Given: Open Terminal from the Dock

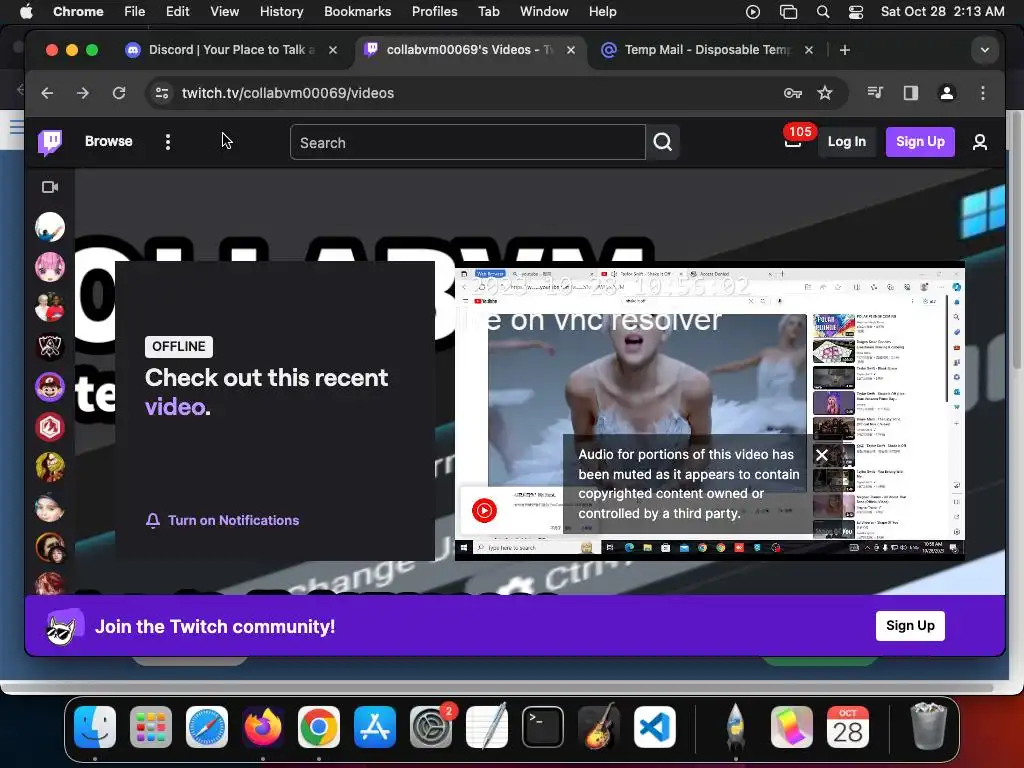Looking at the screenshot, I should (x=543, y=727).
